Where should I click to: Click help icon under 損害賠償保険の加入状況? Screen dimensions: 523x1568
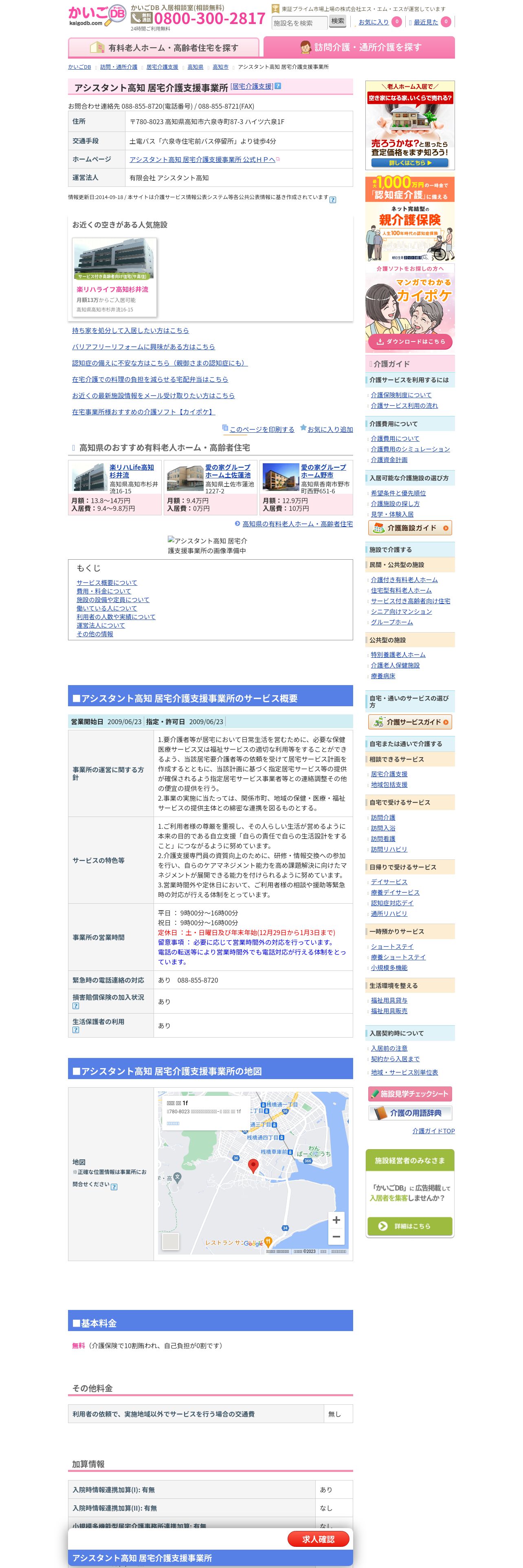75,1005
